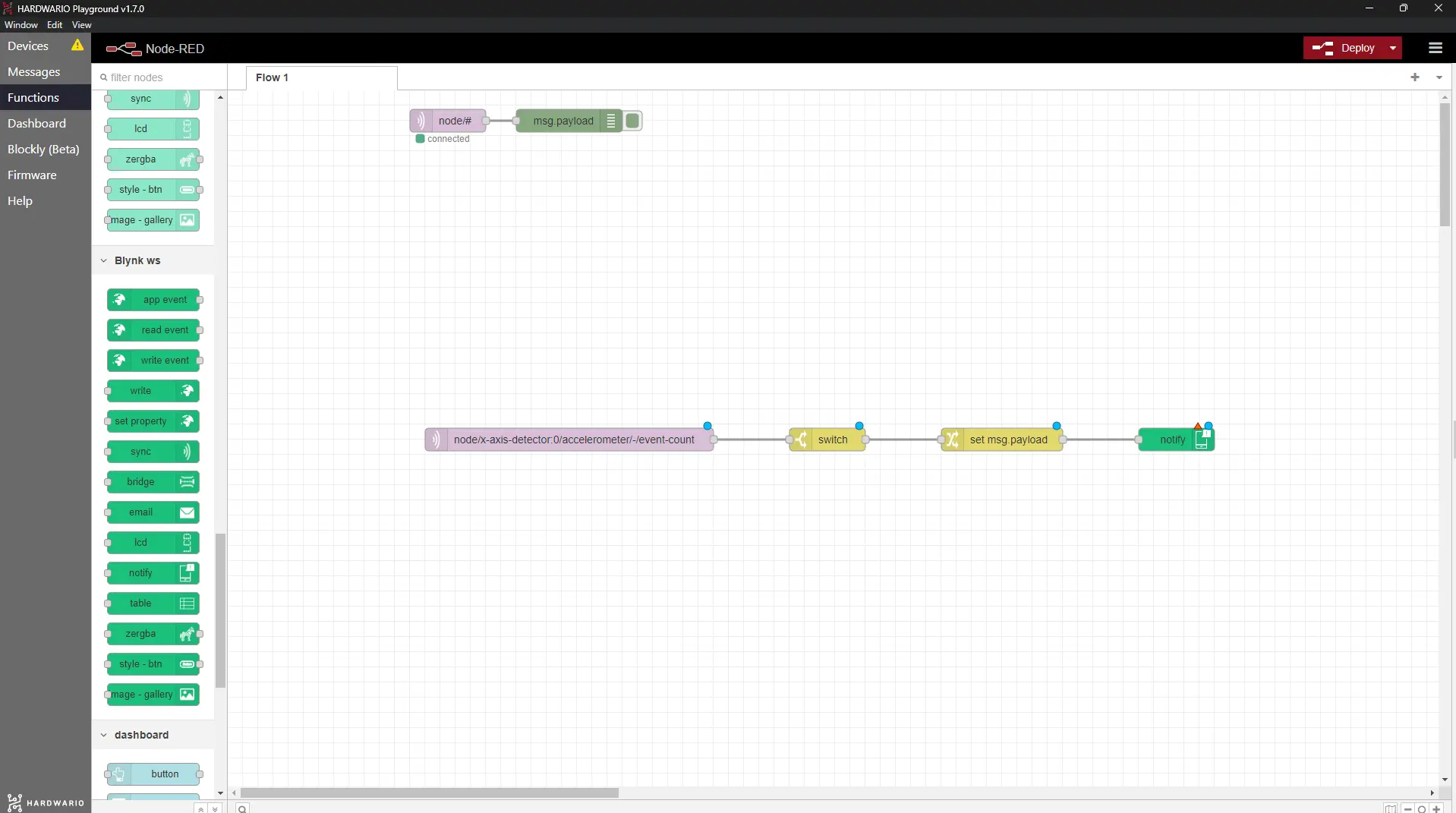Toggle the navigator map icon
The width and height of the screenshot is (1456, 813).
[1390, 808]
